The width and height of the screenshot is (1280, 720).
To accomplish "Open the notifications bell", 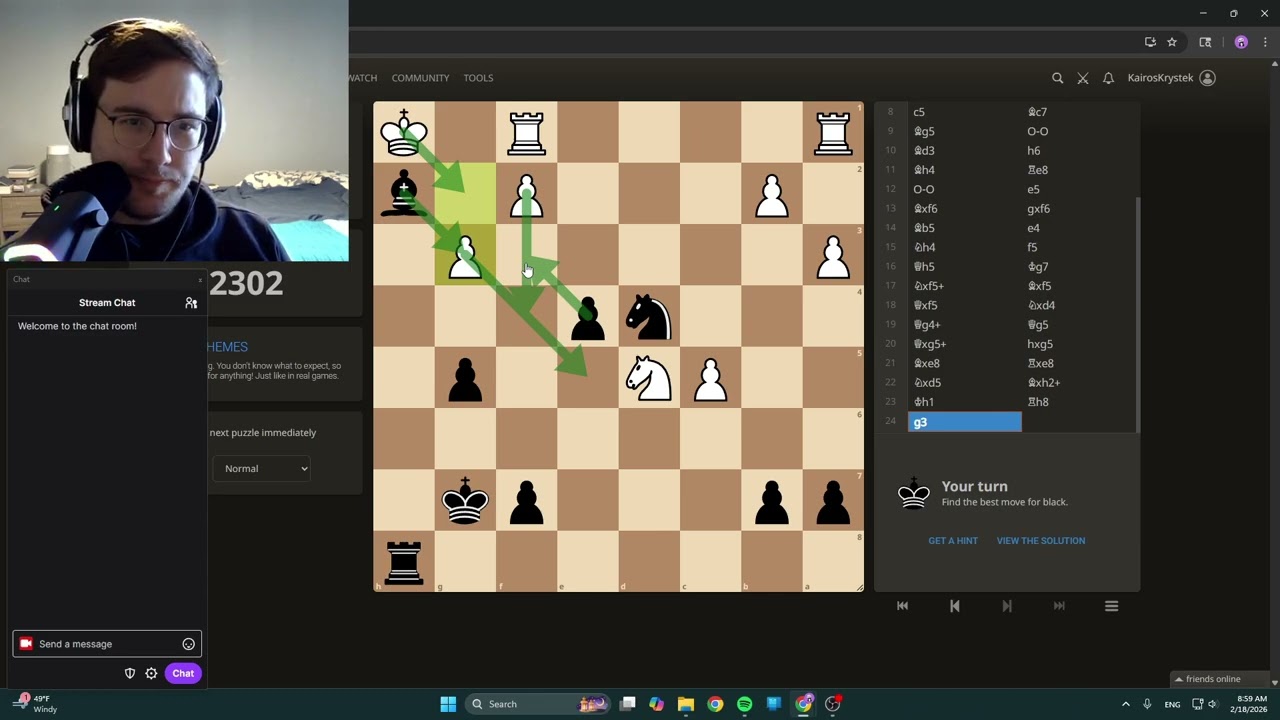I will click(x=1108, y=78).
